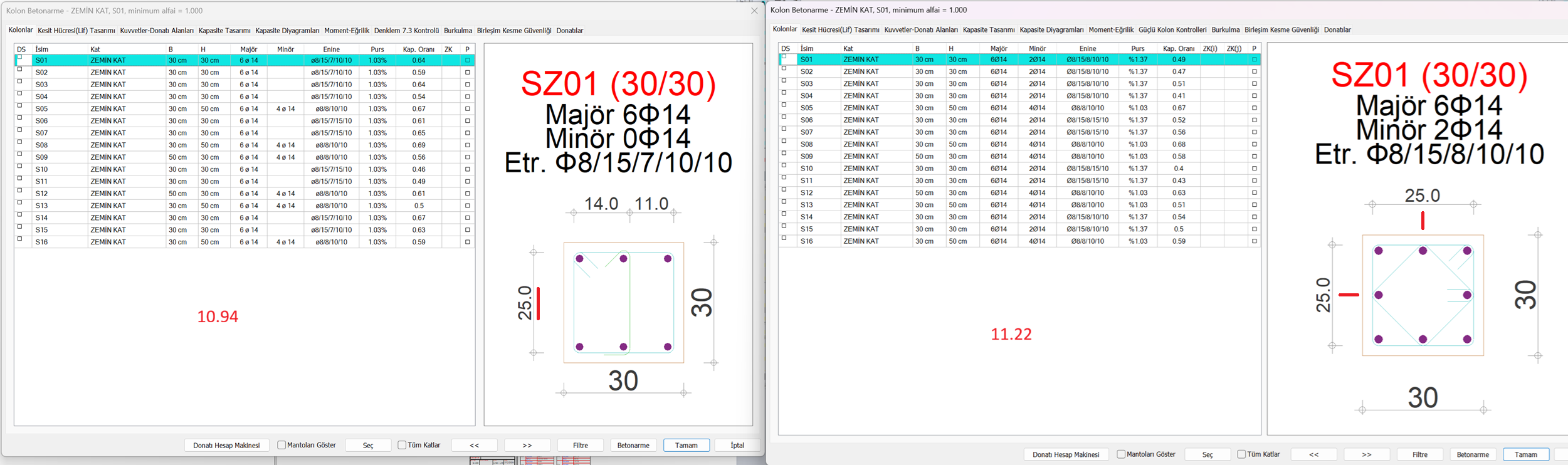This screenshot has width=1568, height=465.
Task: Sort by Kap. Oranı header in right table
Action: click(1178, 48)
